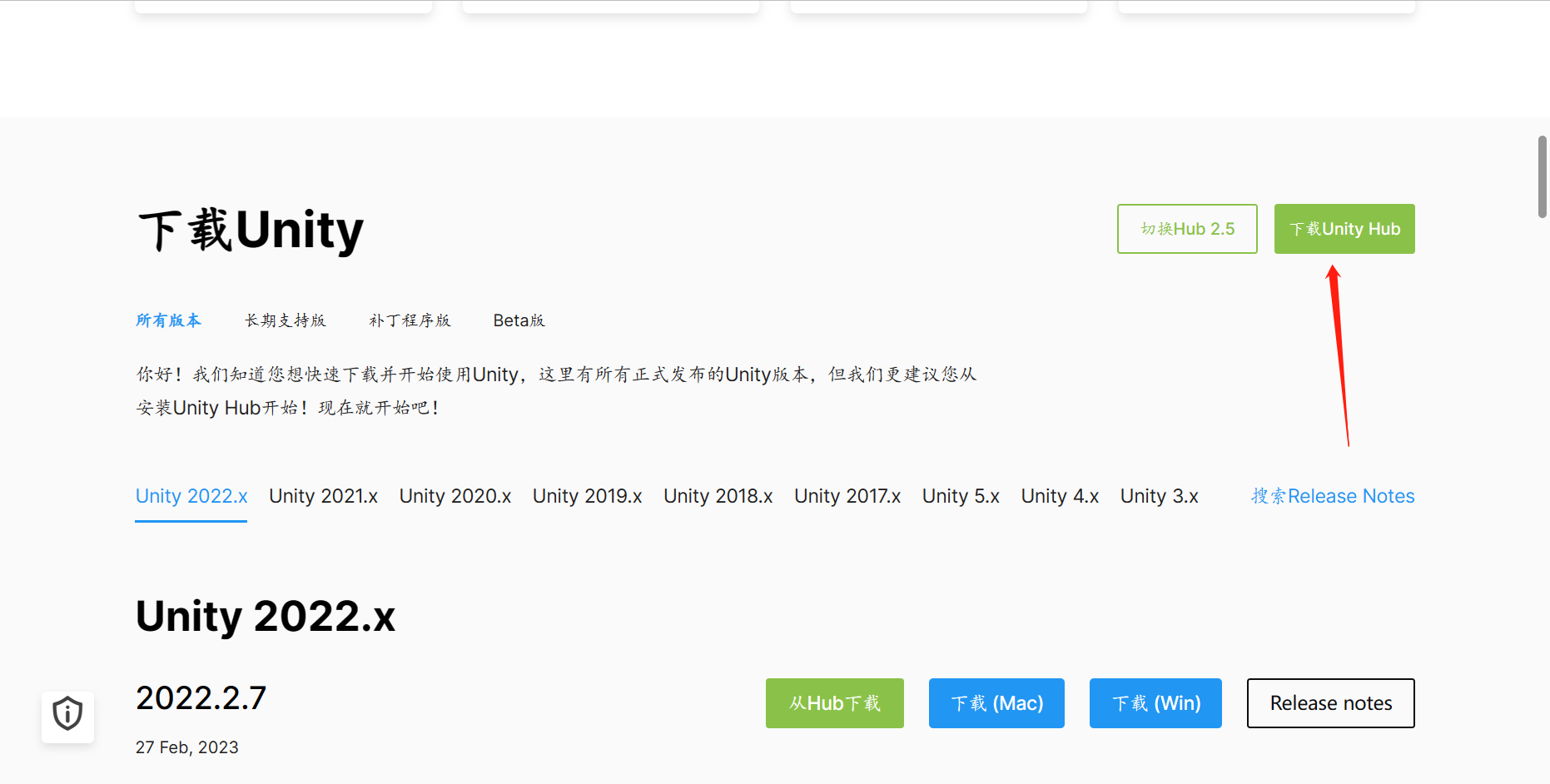Pick the Unity 3.x tab
Viewport: 1550px width, 784px height.
click(1159, 496)
